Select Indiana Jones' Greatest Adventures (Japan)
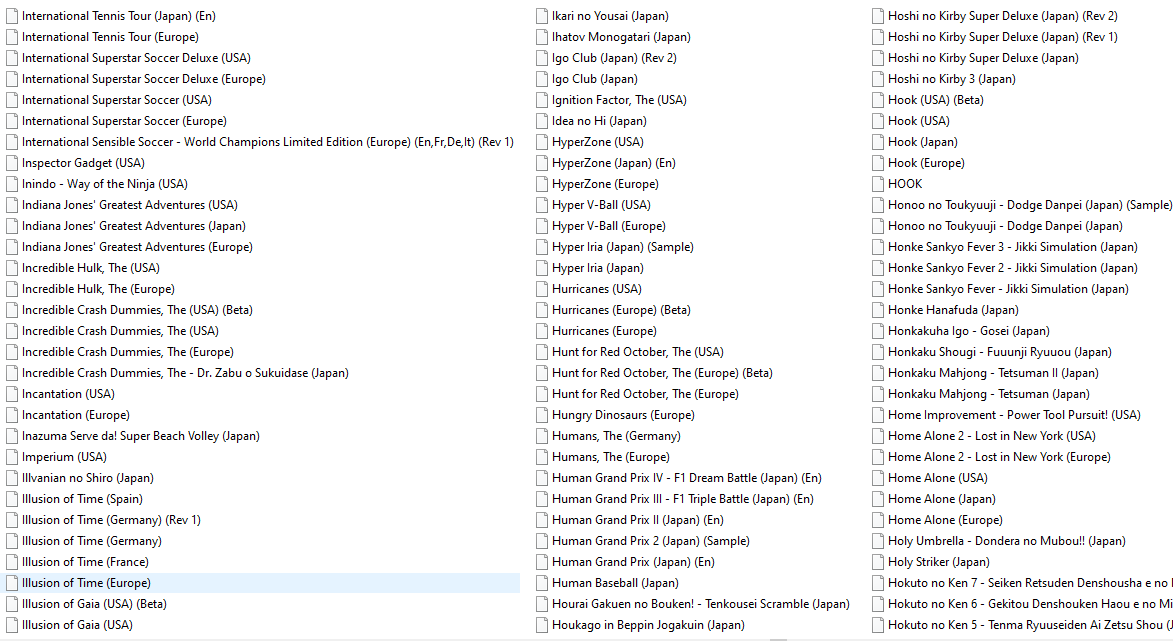 click(x=134, y=226)
